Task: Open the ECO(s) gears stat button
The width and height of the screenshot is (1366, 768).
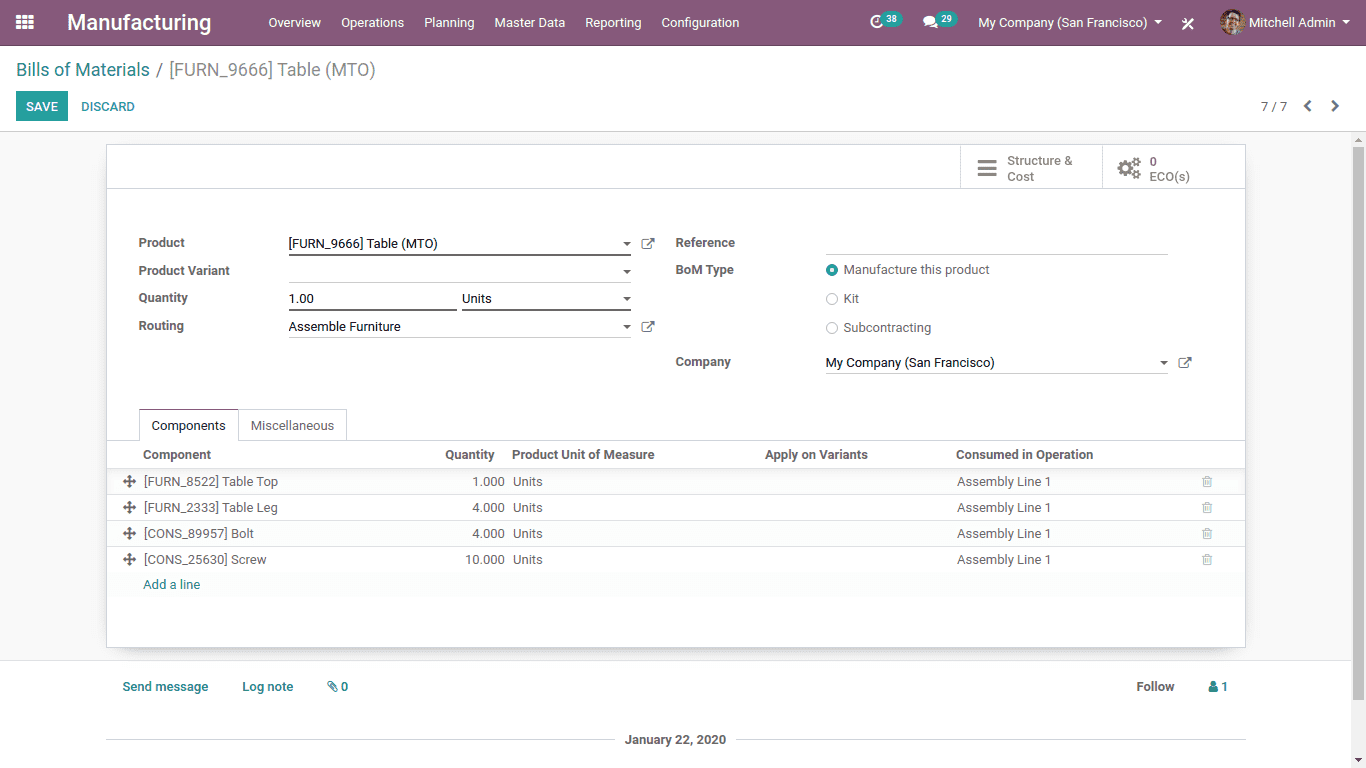Action: (1173, 168)
